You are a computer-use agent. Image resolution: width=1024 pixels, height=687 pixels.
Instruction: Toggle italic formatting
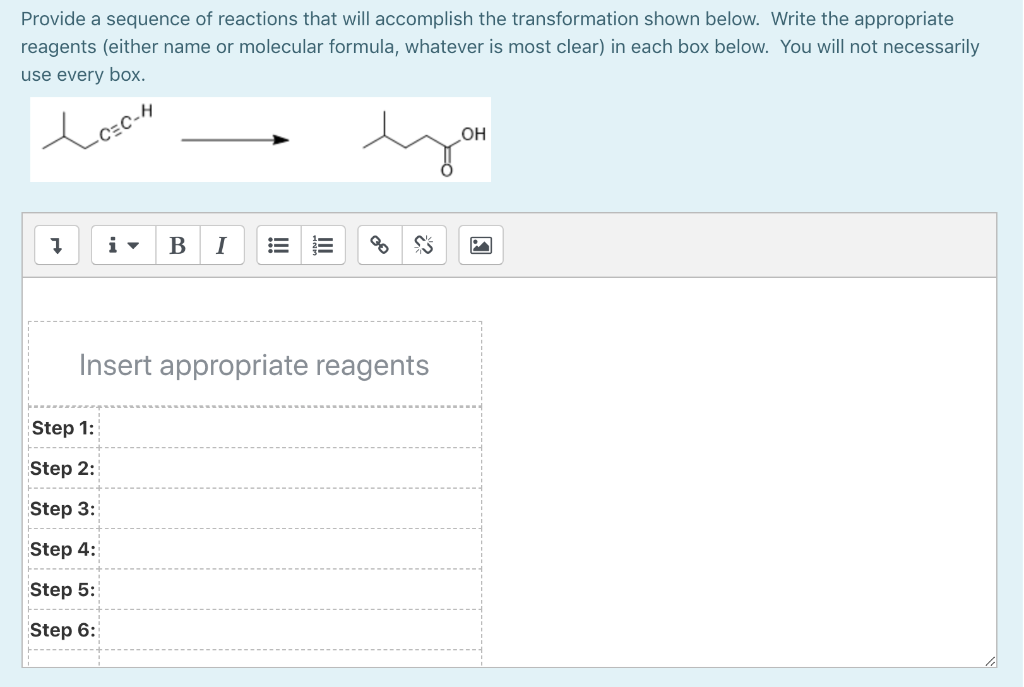[x=221, y=245]
